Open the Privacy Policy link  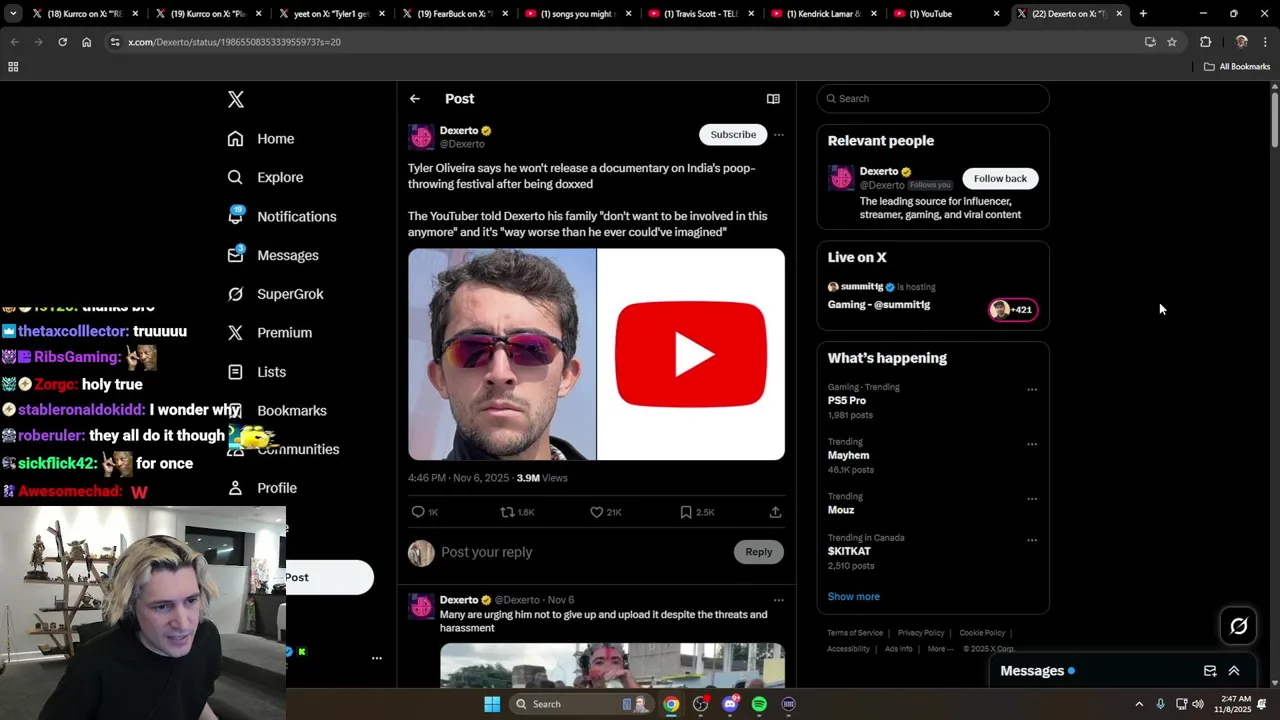pyautogui.click(x=921, y=633)
